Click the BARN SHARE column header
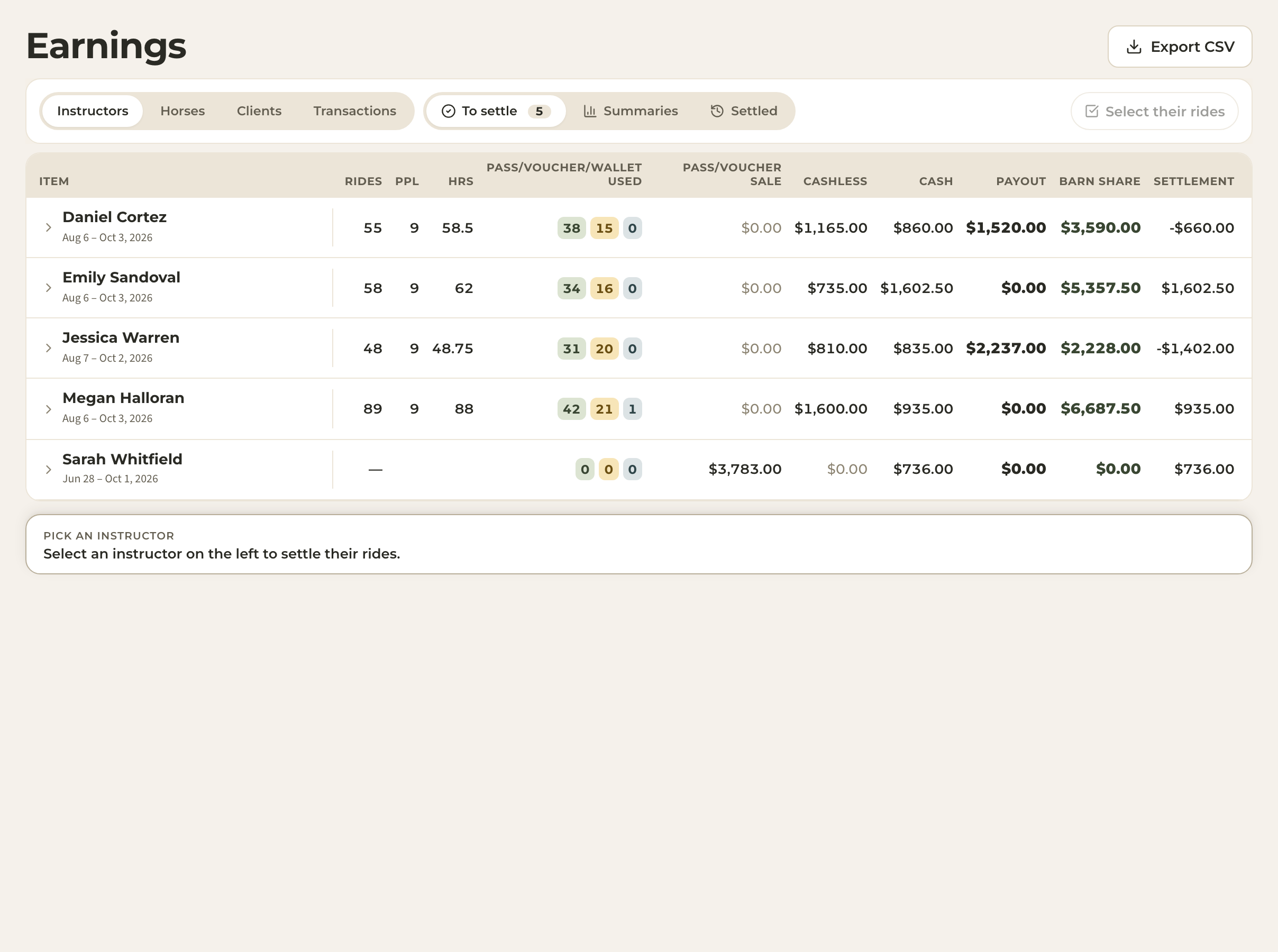 pos(1100,181)
